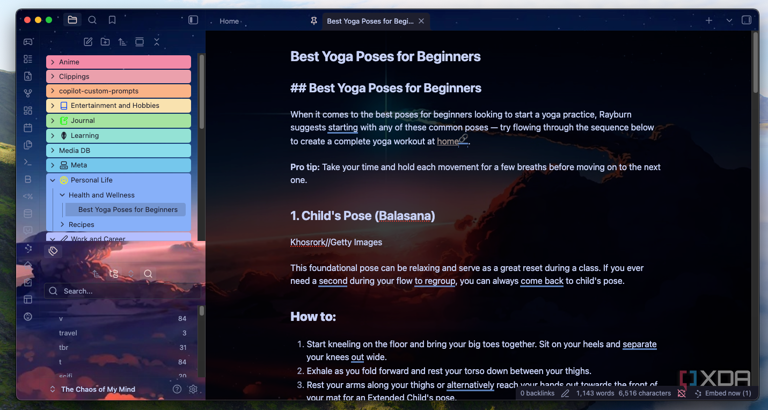Screen dimensions: 768x410
Task: Toggle pin on the yoga note tab
Action: click(313, 21)
